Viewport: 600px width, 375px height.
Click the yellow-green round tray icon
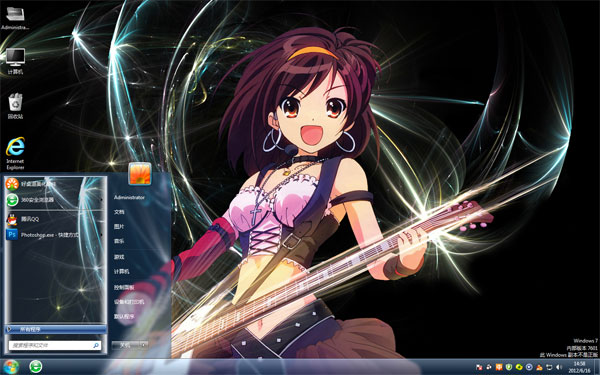[x=519, y=367]
